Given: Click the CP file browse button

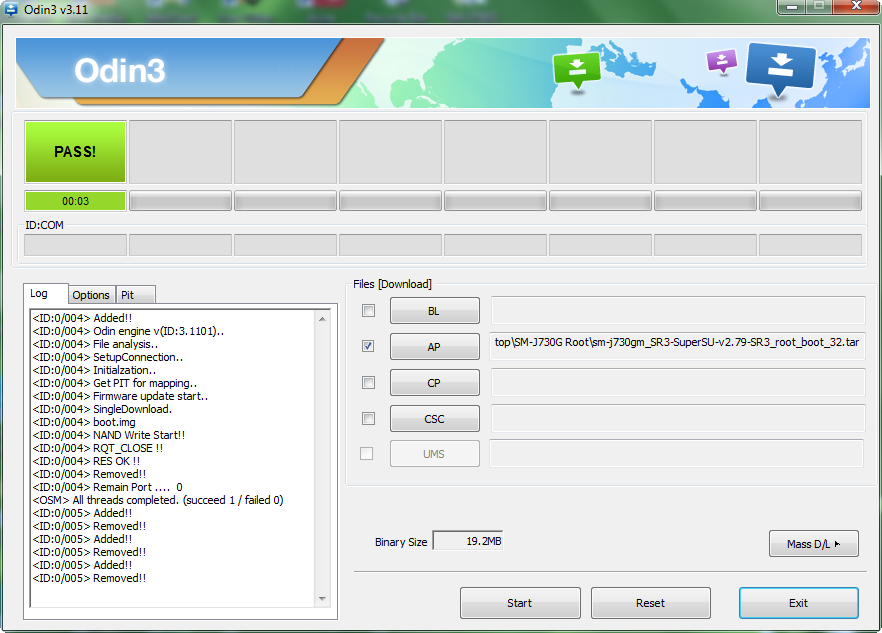Looking at the screenshot, I should (435, 383).
